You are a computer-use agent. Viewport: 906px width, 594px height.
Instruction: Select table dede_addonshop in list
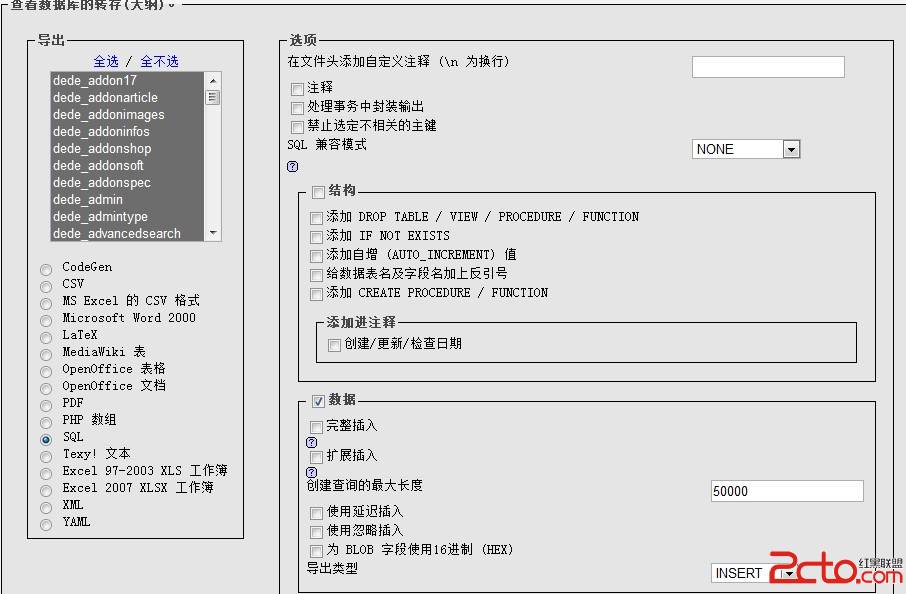127,148
